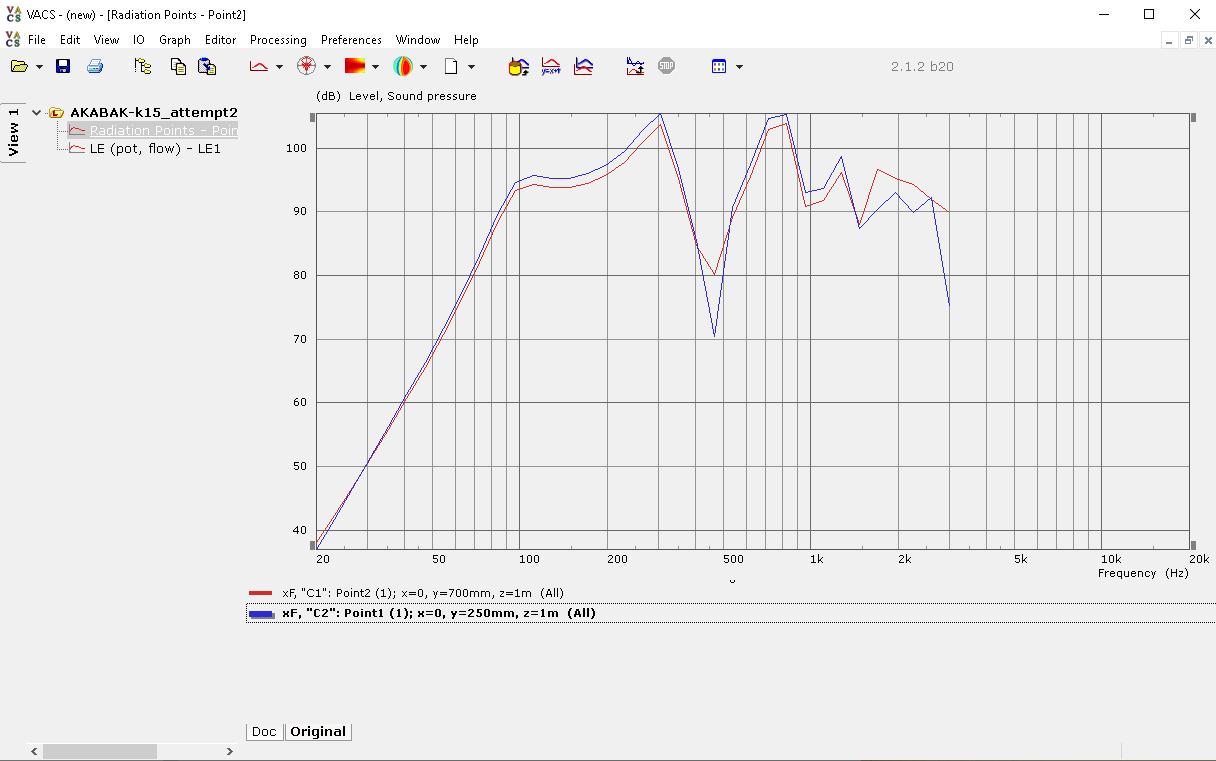1216x761 pixels.
Task: Open the Editor menu
Action: tap(221, 40)
